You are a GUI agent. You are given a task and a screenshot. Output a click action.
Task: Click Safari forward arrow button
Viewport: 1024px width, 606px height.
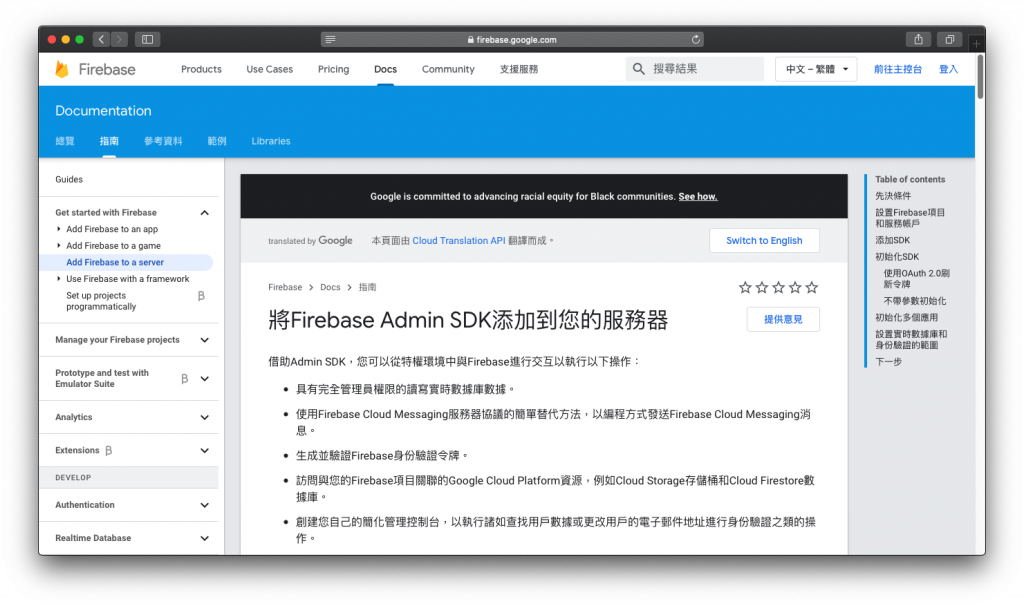[x=119, y=39]
